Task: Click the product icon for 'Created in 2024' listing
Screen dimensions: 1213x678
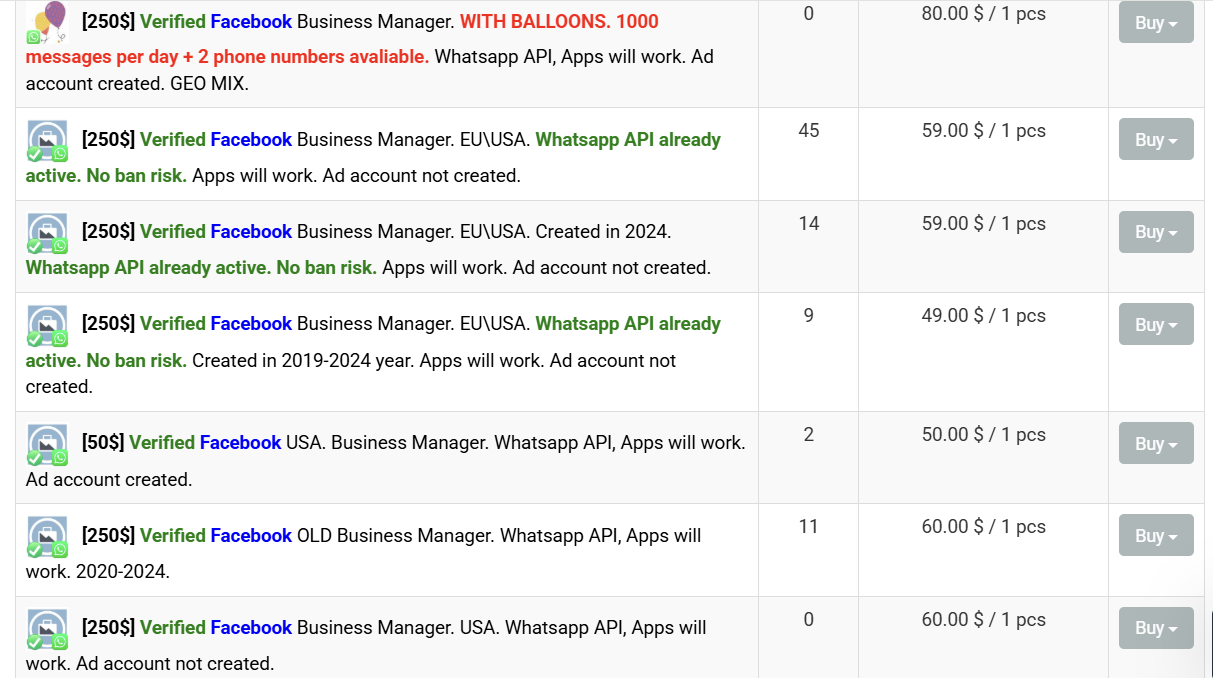Action: coord(47,233)
